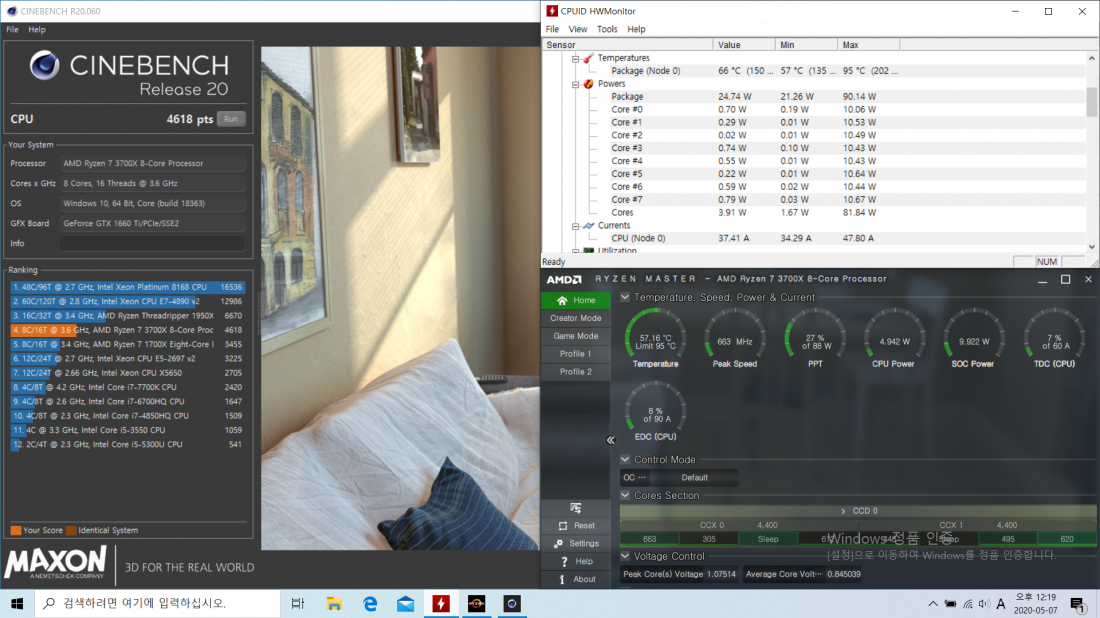Switch to Game Mode in Ryzen Master
Screen dimensions: 1100x618
pos(576,336)
